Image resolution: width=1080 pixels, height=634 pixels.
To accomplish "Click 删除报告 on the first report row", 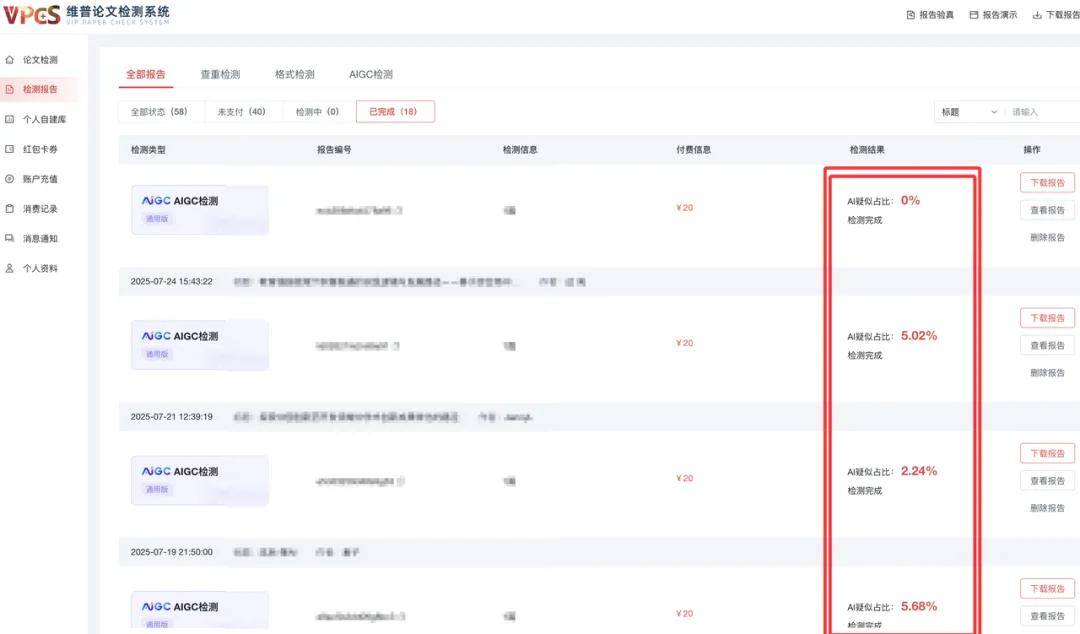I will (x=1046, y=237).
